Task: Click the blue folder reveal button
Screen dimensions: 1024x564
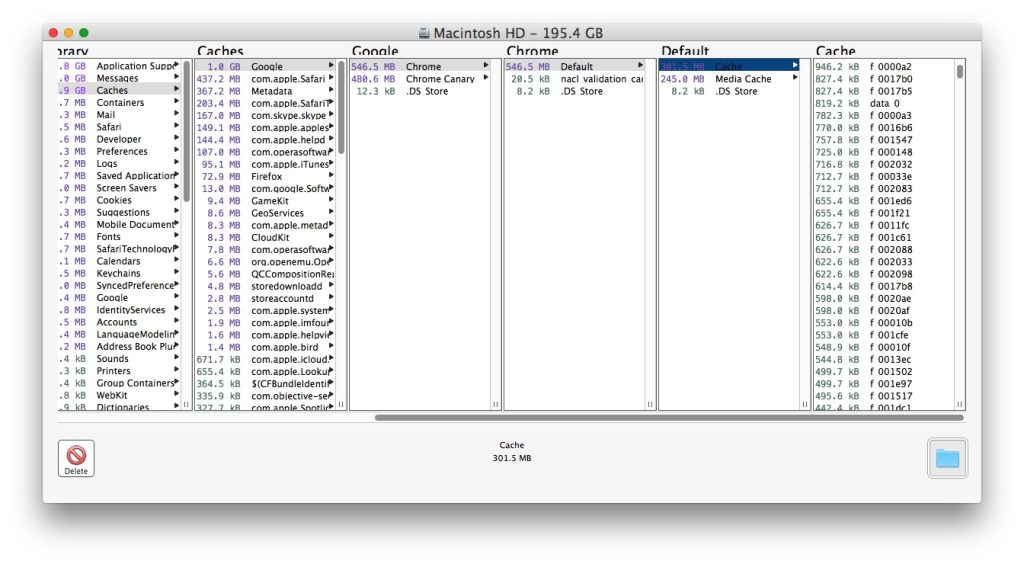Action: point(947,458)
